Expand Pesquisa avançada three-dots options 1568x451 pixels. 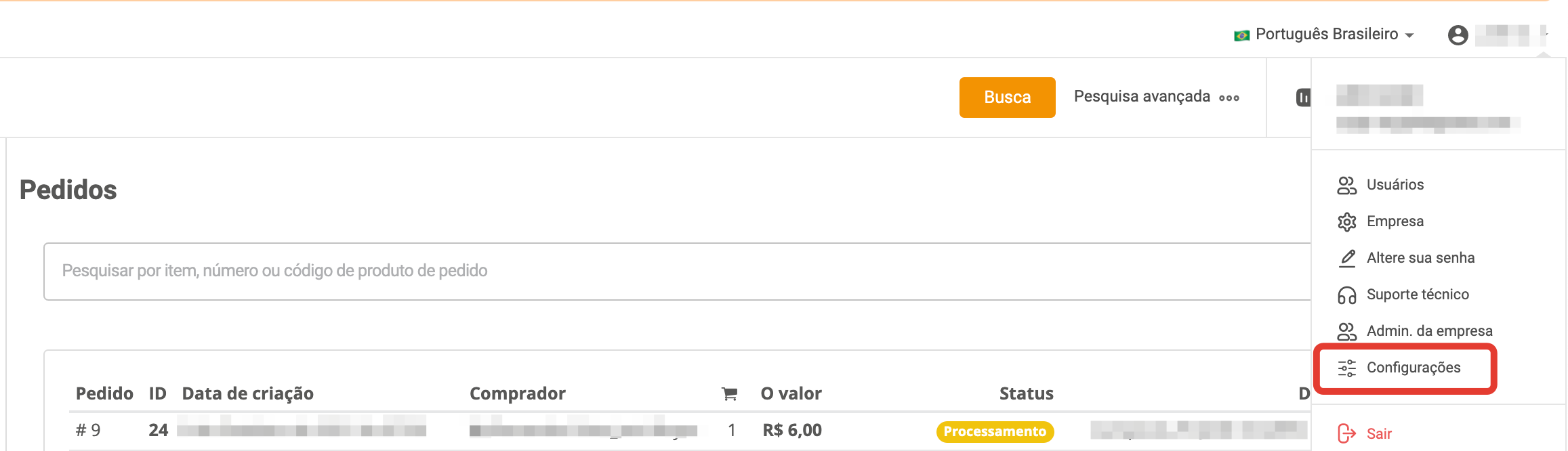[x=1229, y=98]
